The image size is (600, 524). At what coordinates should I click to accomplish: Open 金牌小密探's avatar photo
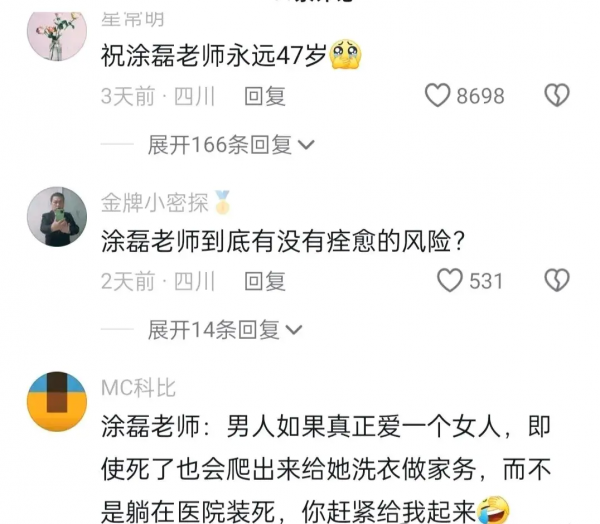57,217
